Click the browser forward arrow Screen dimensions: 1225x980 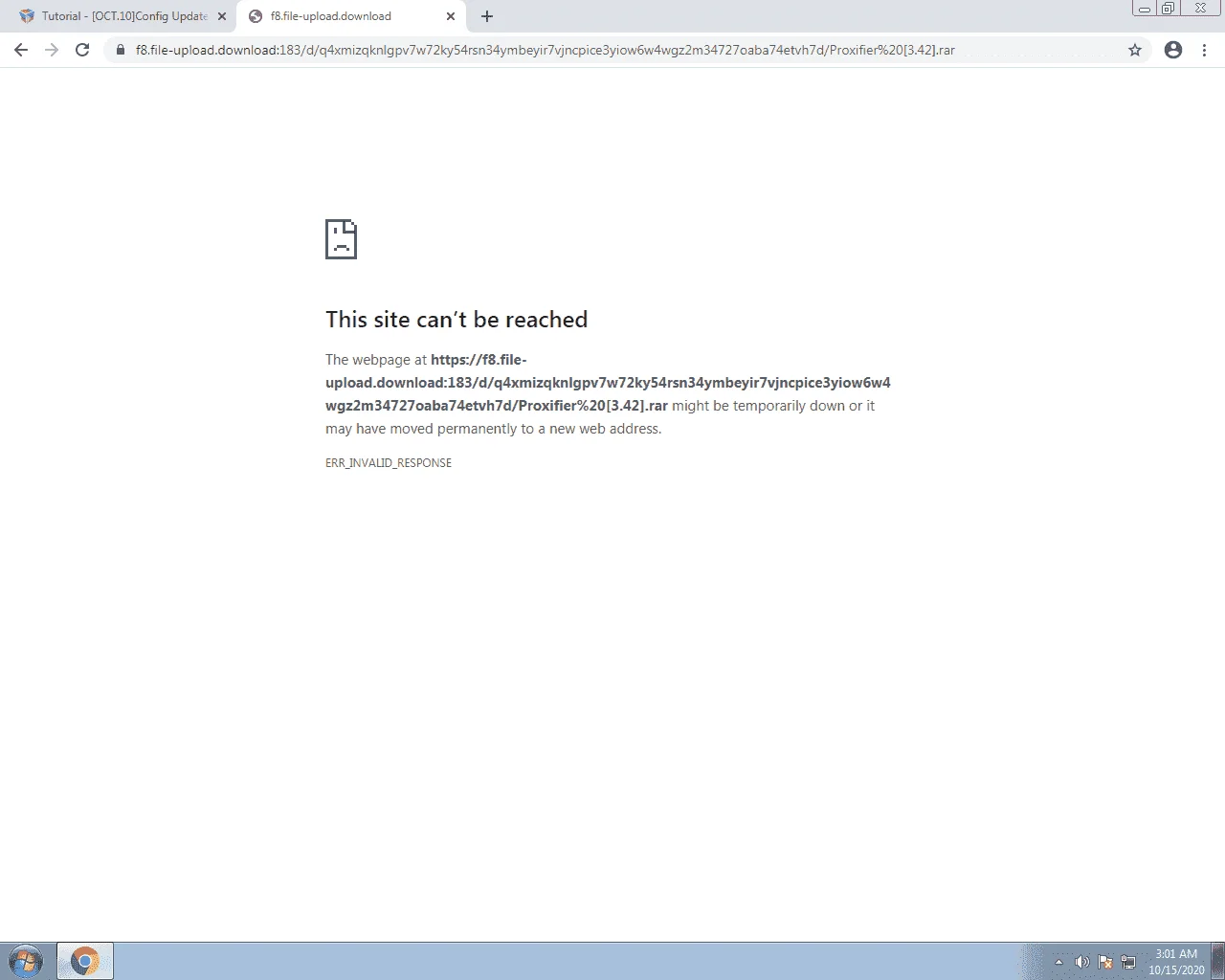pos(52,50)
